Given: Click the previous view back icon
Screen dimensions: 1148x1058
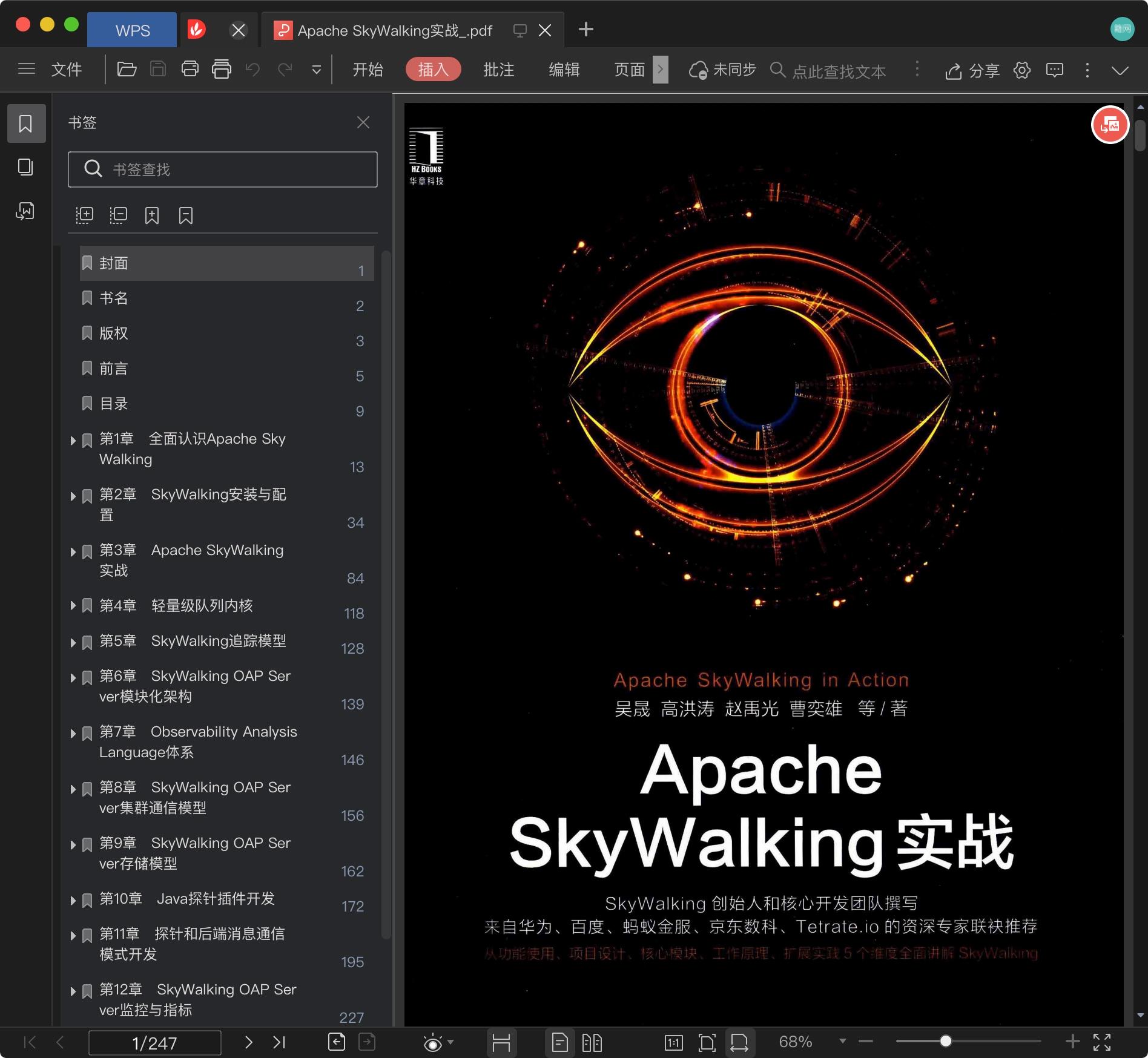Looking at the screenshot, I should pyautogui.click(x=337, y=1042).
